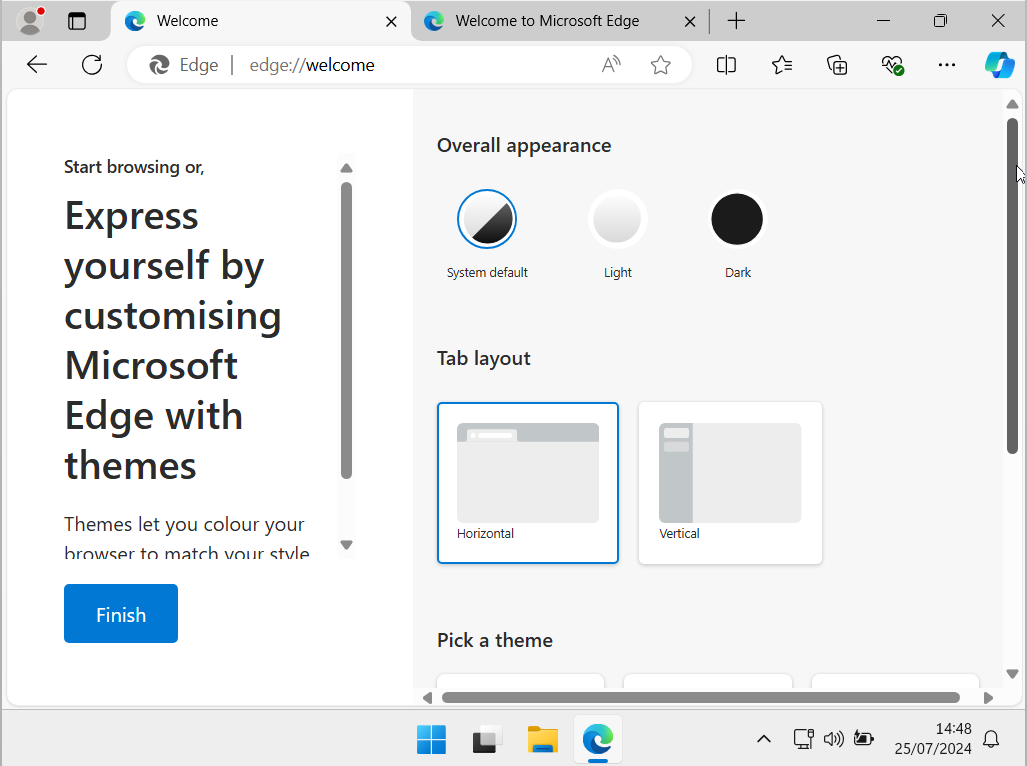Close the Welcome to Microsoft Edge tab
Viewport: 1027px width, 766px height.
tap(690, 22)
